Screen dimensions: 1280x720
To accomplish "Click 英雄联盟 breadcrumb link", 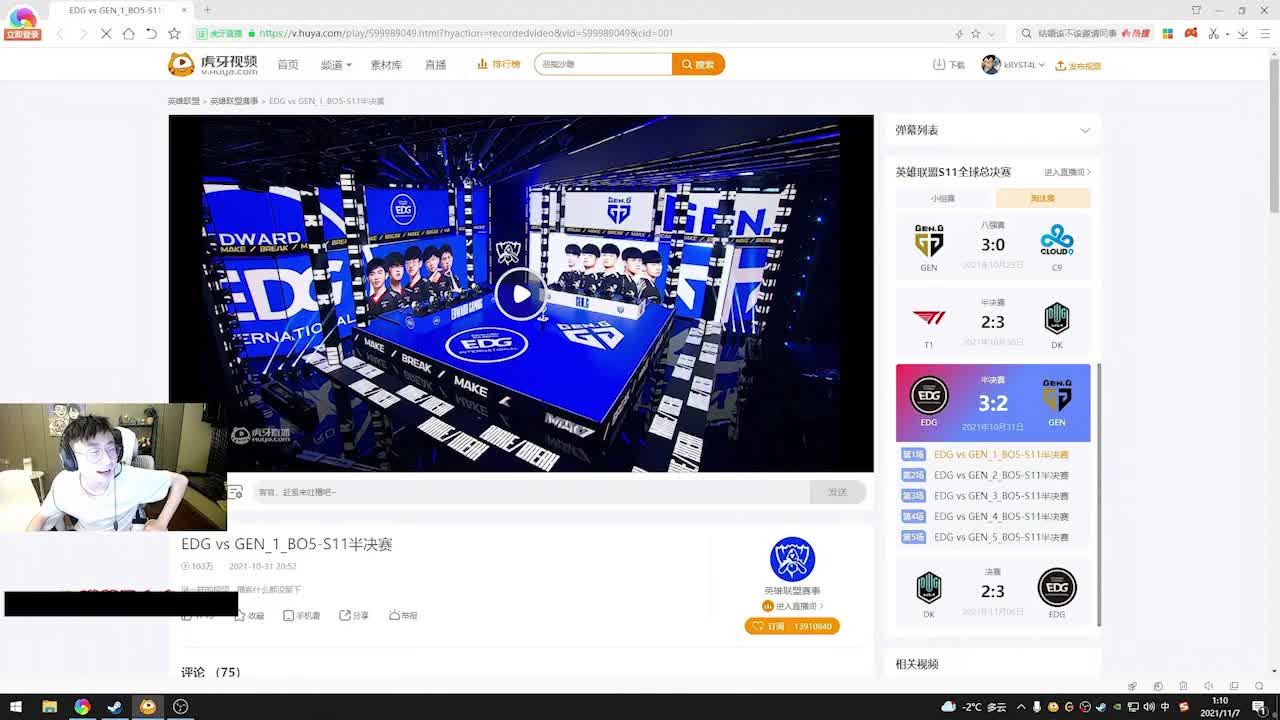I will 183,101.
